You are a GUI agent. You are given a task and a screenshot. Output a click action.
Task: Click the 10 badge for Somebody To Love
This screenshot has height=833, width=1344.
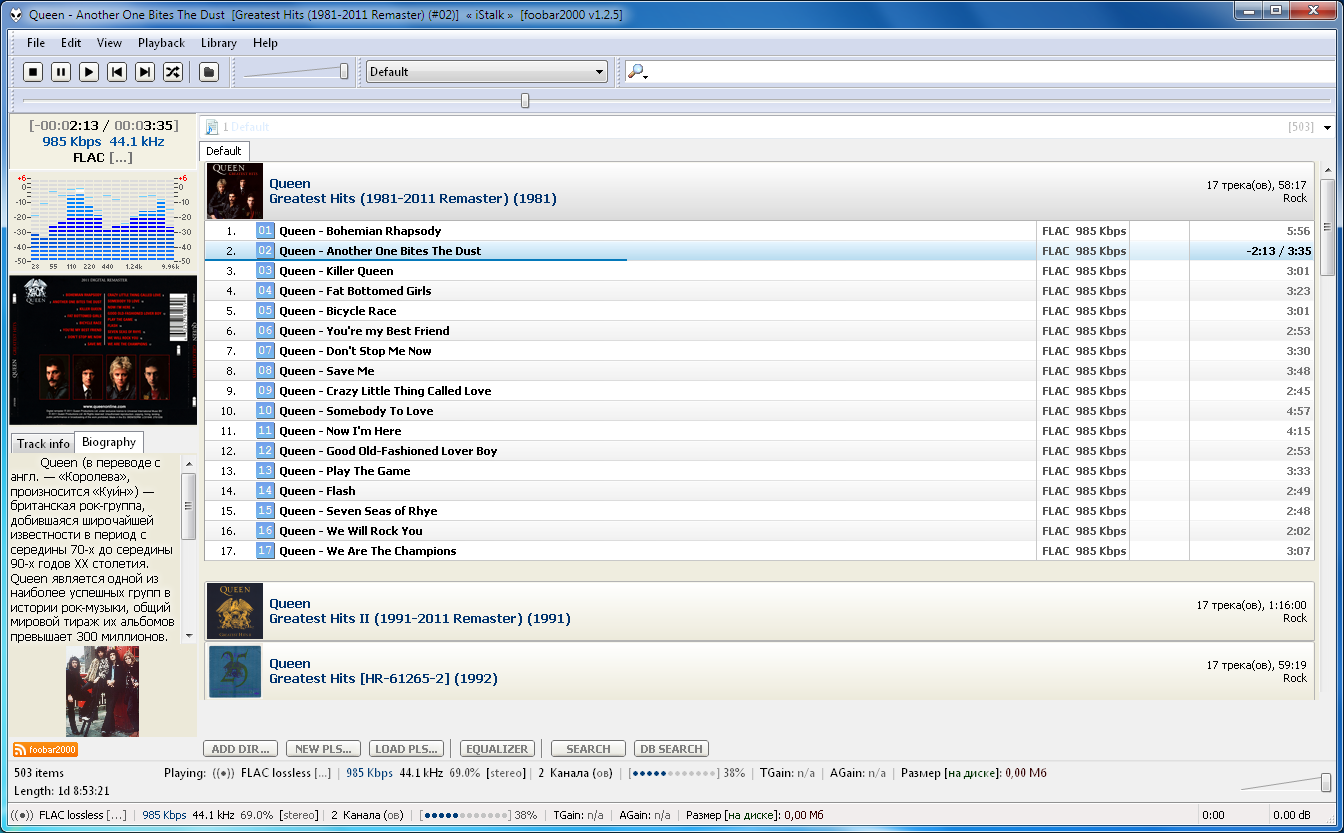click(x=265, y=411)
